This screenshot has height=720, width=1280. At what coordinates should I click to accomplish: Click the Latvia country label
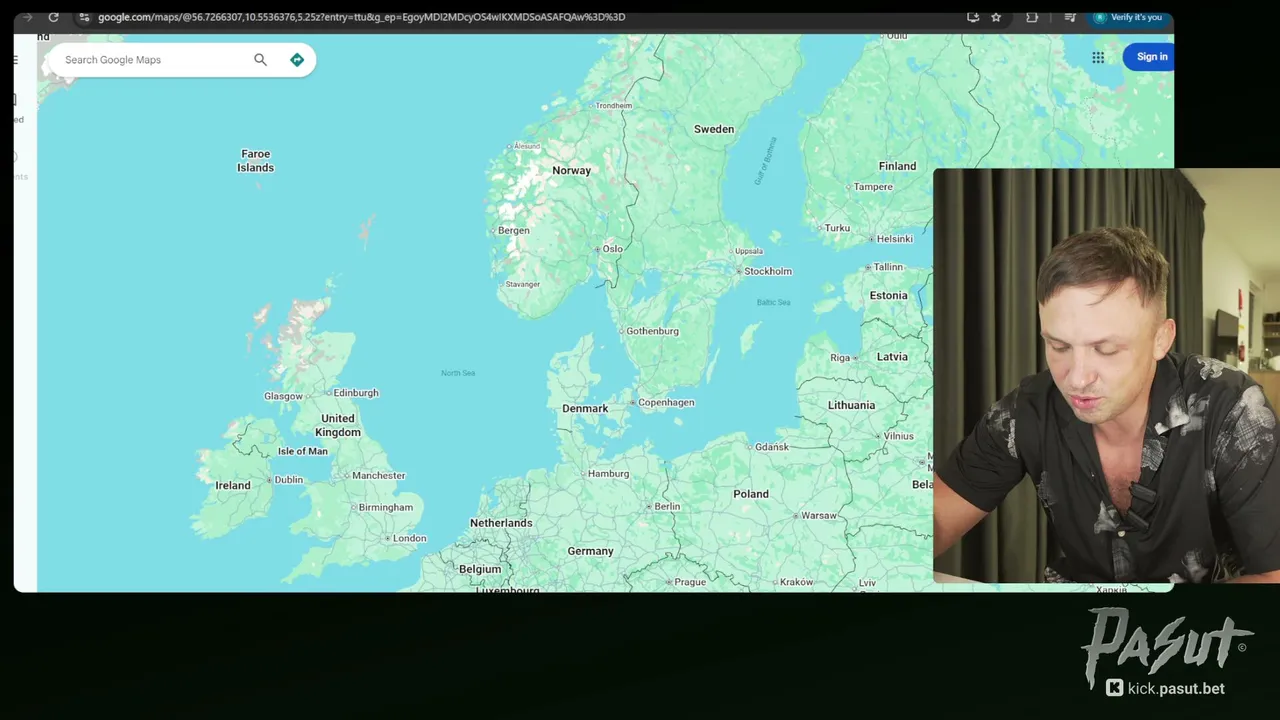[x=892, y=357]
